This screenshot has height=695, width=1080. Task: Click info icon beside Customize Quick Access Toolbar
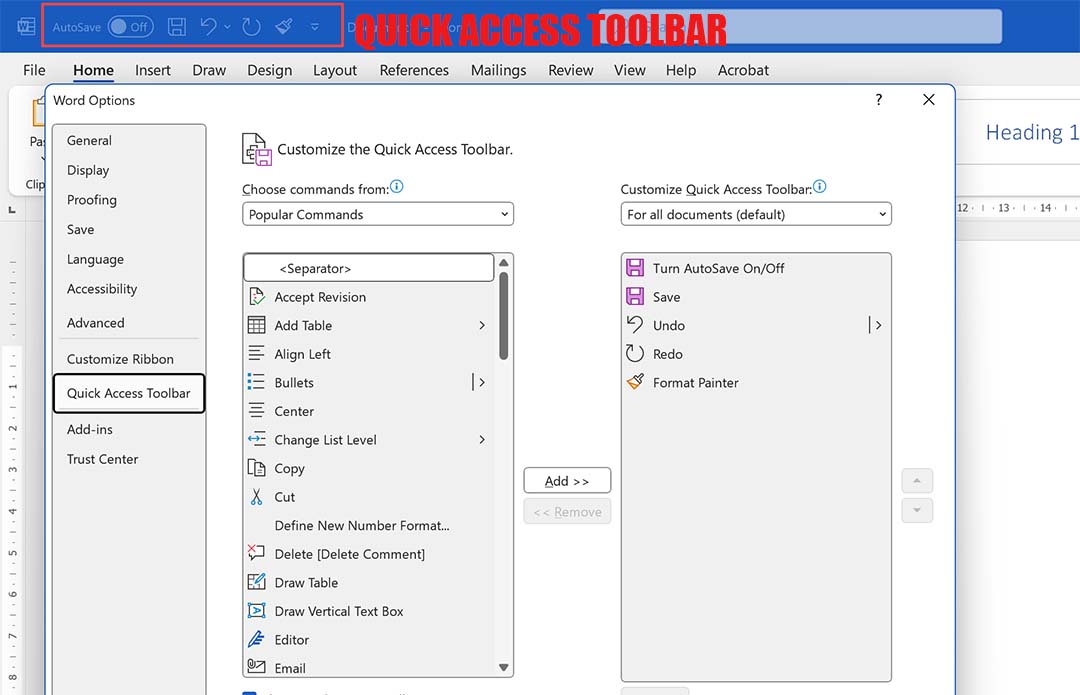[819, 187]
